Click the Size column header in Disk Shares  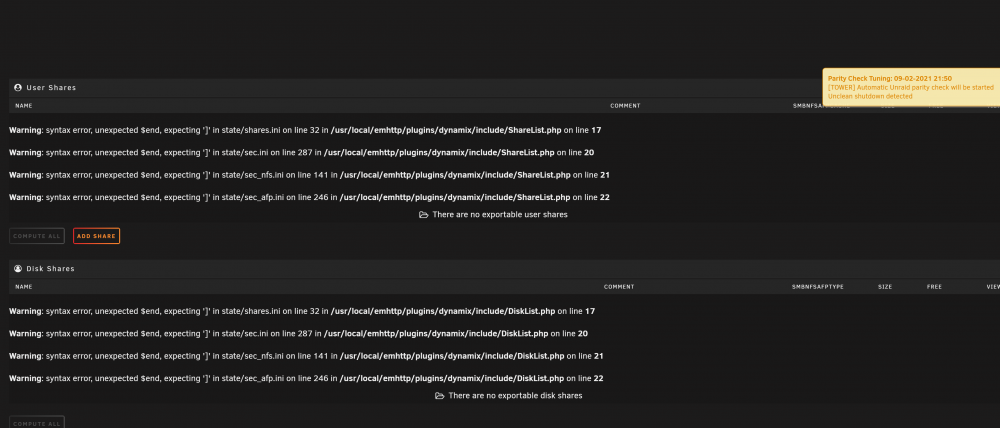[885, 287]
